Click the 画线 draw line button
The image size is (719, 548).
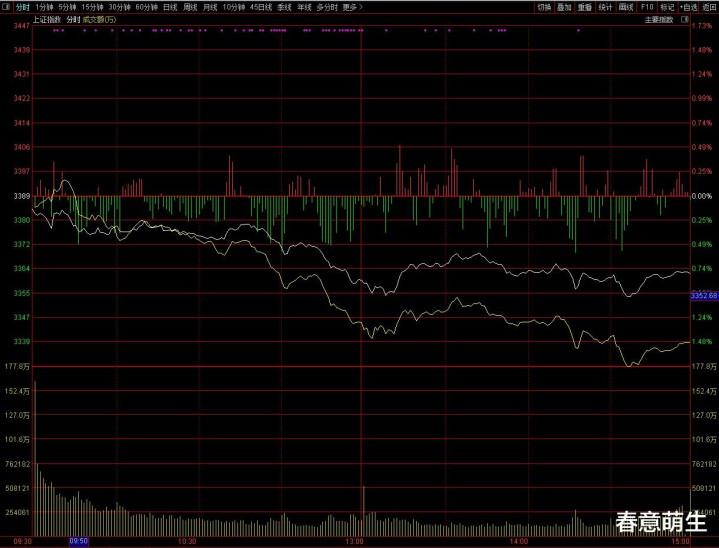tap(626, 7)
